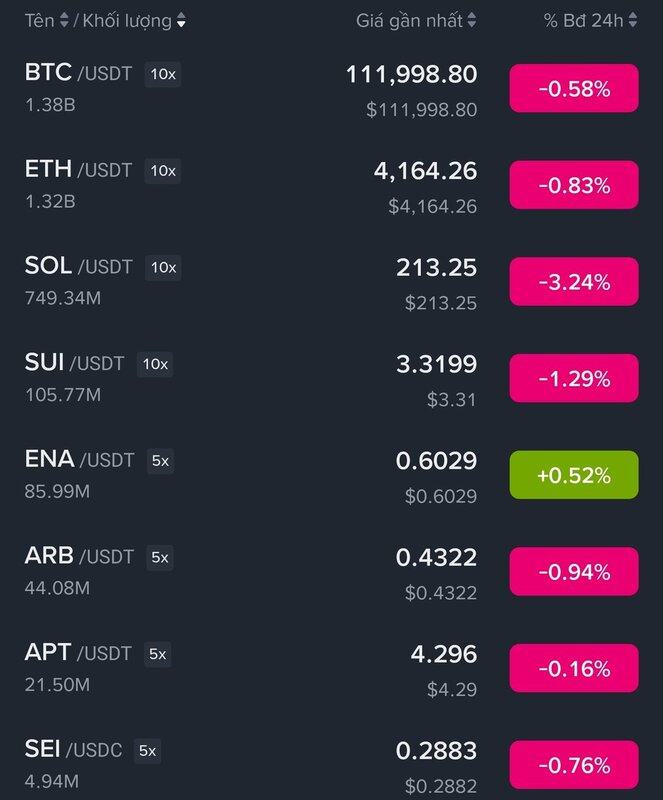Sort by Giá gần nhất price arrows
This screenshot has width=663, height=800.
click(x=472, y=20)
